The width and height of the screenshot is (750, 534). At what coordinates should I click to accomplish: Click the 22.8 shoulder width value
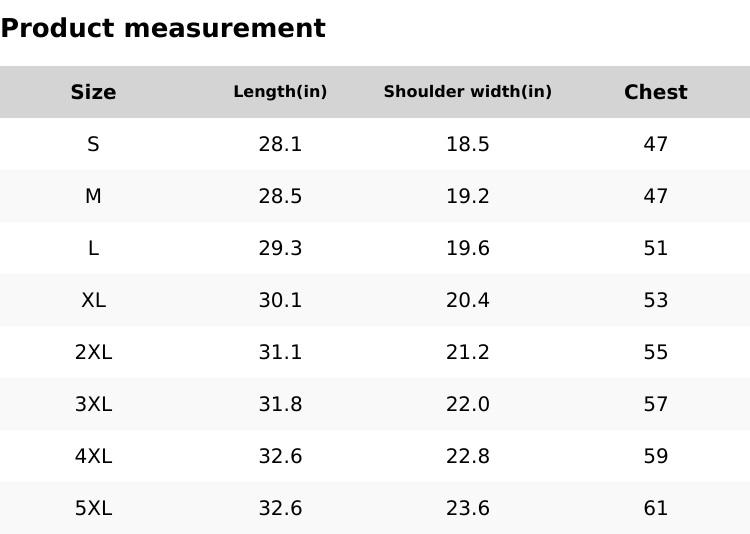tap(467, 456)
